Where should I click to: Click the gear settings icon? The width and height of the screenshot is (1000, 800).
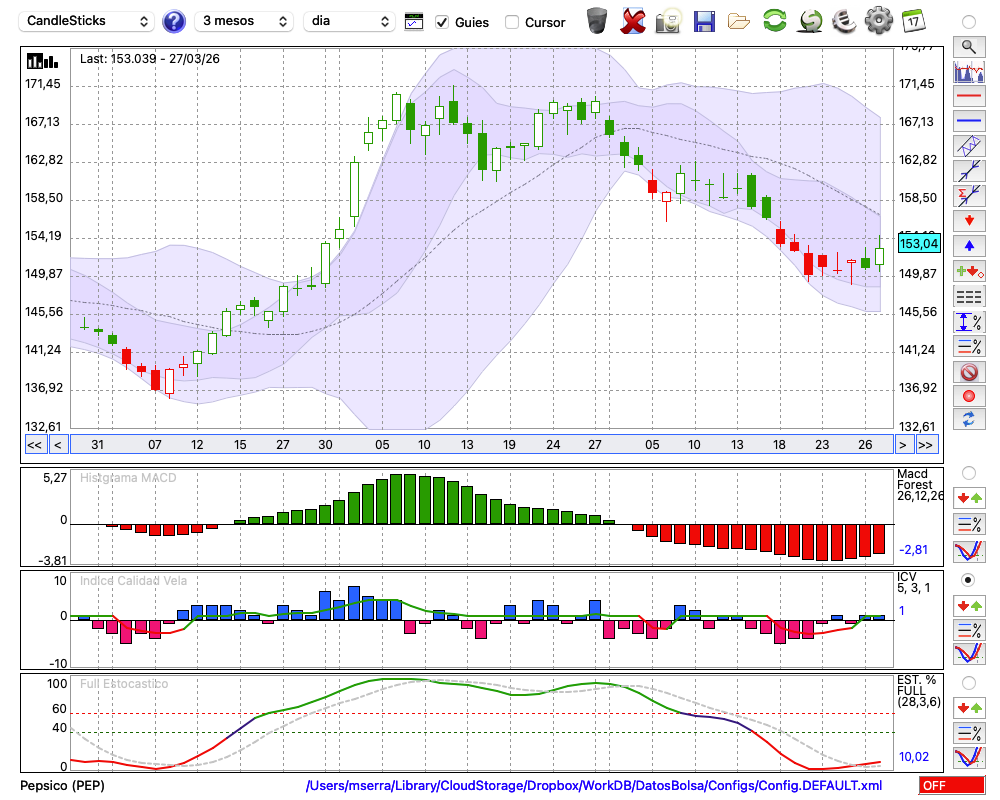point(878,20)
